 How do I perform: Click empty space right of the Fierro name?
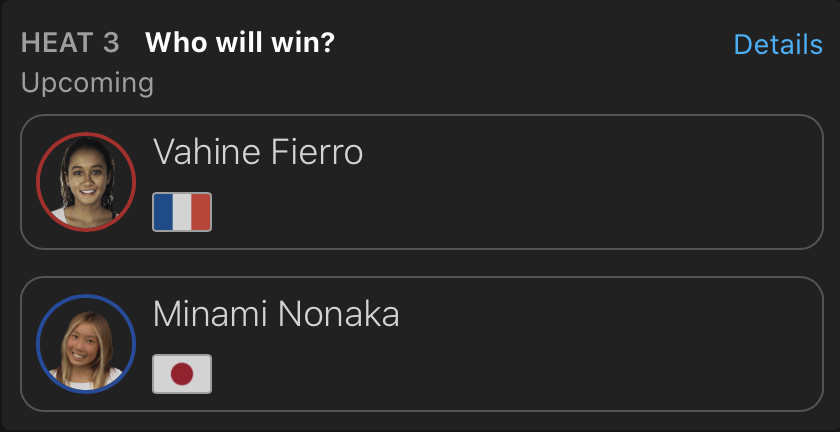pos(600,153)
